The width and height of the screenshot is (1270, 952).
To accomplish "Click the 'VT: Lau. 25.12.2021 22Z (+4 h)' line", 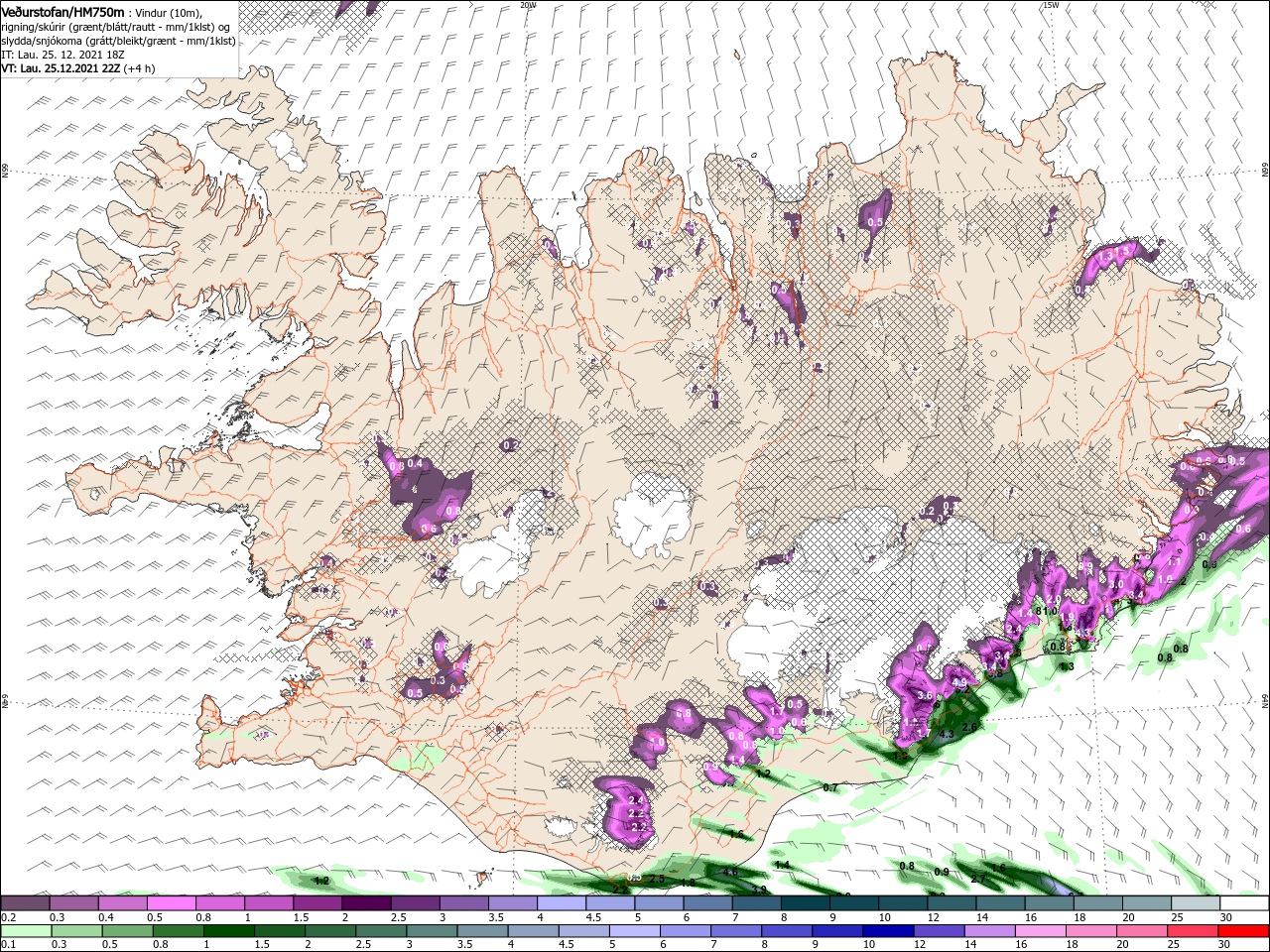I will pos(77,69).
